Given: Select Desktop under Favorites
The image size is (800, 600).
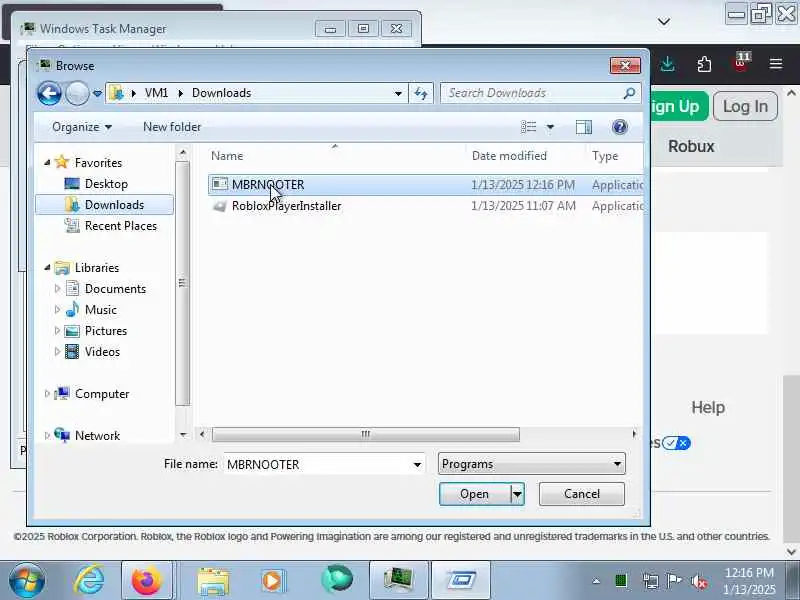Looking at the screenshot, I should coord(106,184).
